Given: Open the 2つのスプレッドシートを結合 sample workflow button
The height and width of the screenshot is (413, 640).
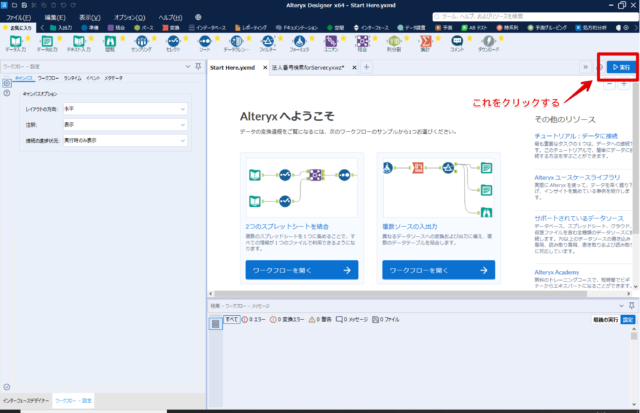Looking at the screenshot, I should click(x=302, y=270).
